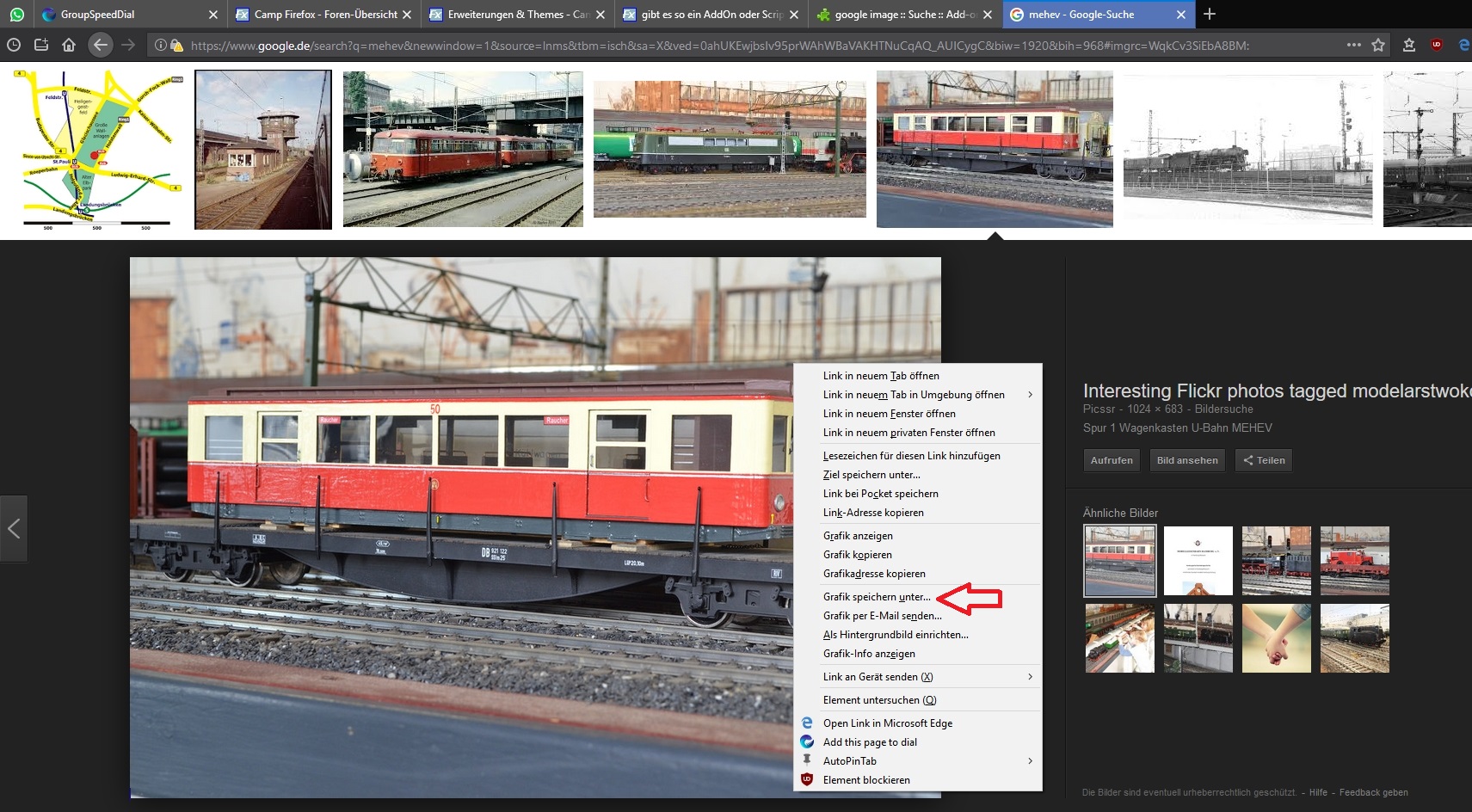Choose 'Grafik per E-Mail senden...'

click(918, 616)
